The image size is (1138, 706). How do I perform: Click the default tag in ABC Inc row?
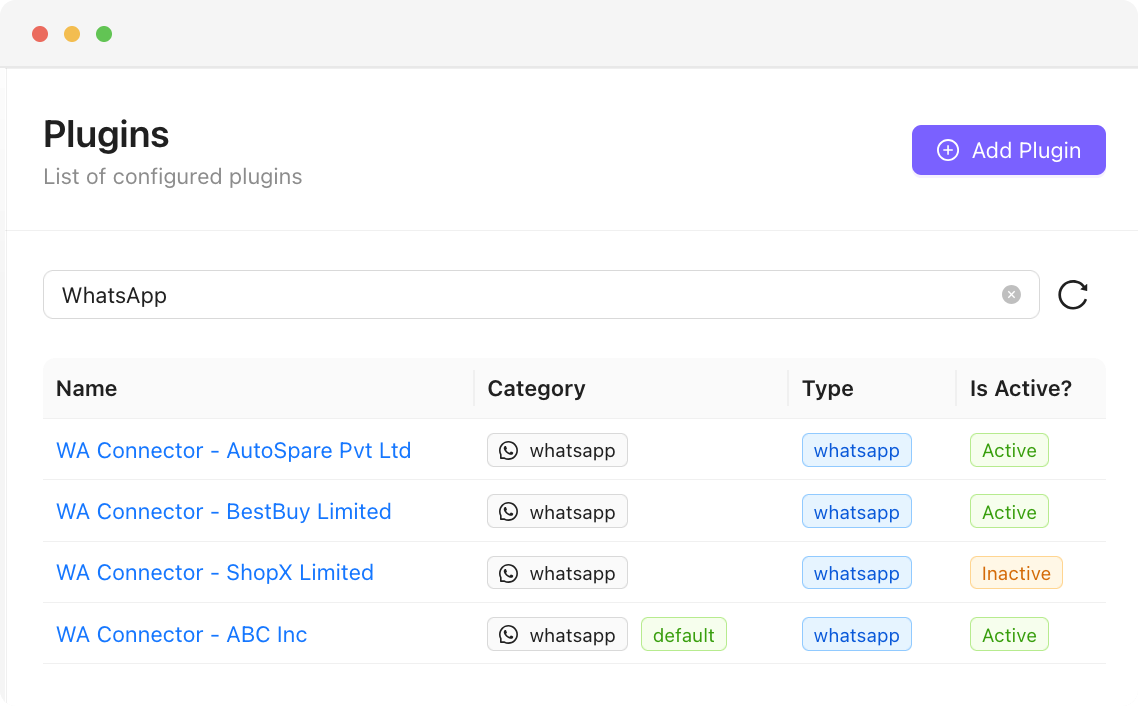(684, 634)
